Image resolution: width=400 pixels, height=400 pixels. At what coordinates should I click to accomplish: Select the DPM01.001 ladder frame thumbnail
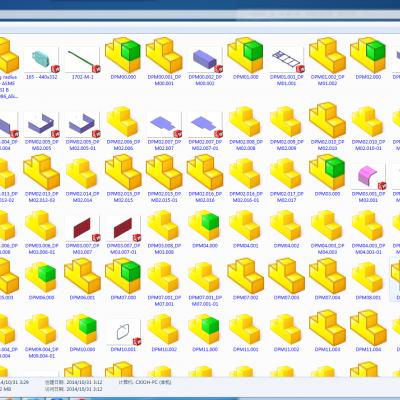pos(287,60)
